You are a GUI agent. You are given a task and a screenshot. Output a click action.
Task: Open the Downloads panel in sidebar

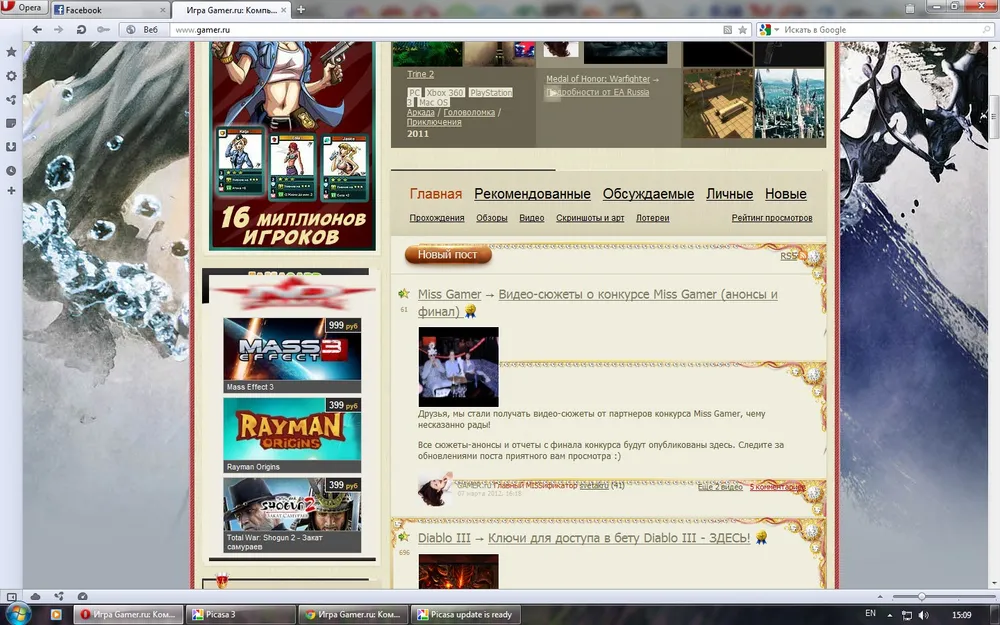(x=11, y=147)
